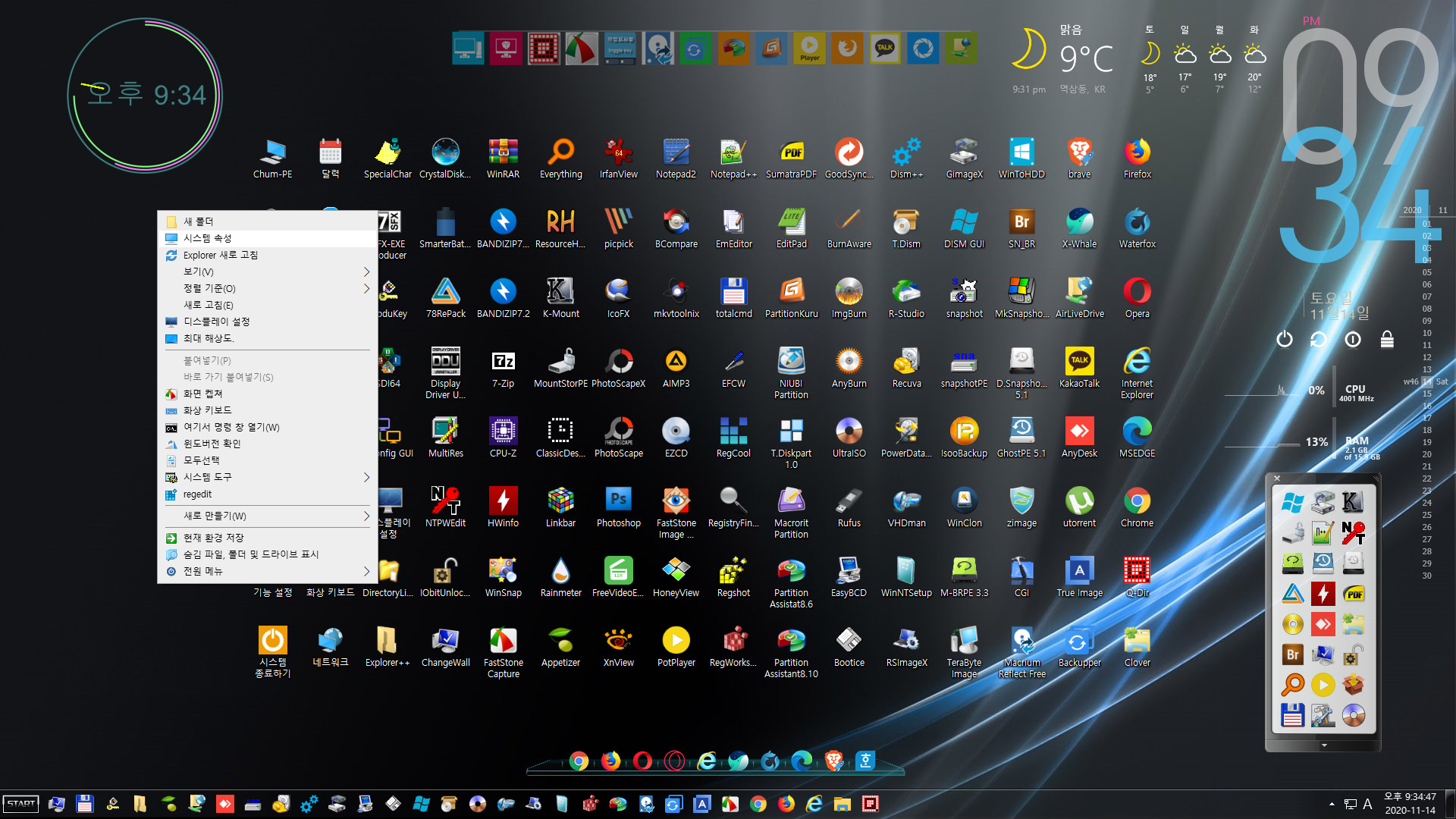Expand the 시스템 도구 submenu
The height and width of the screenshot is (819, 1456).
tap(267, 477)
